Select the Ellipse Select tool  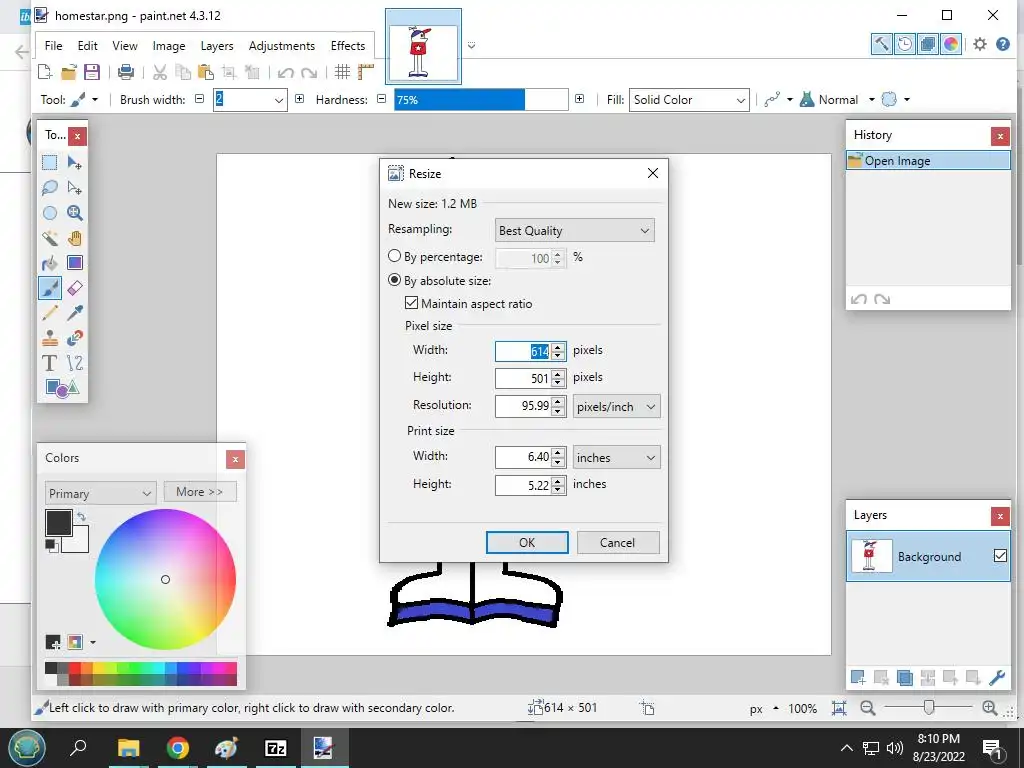50,213
